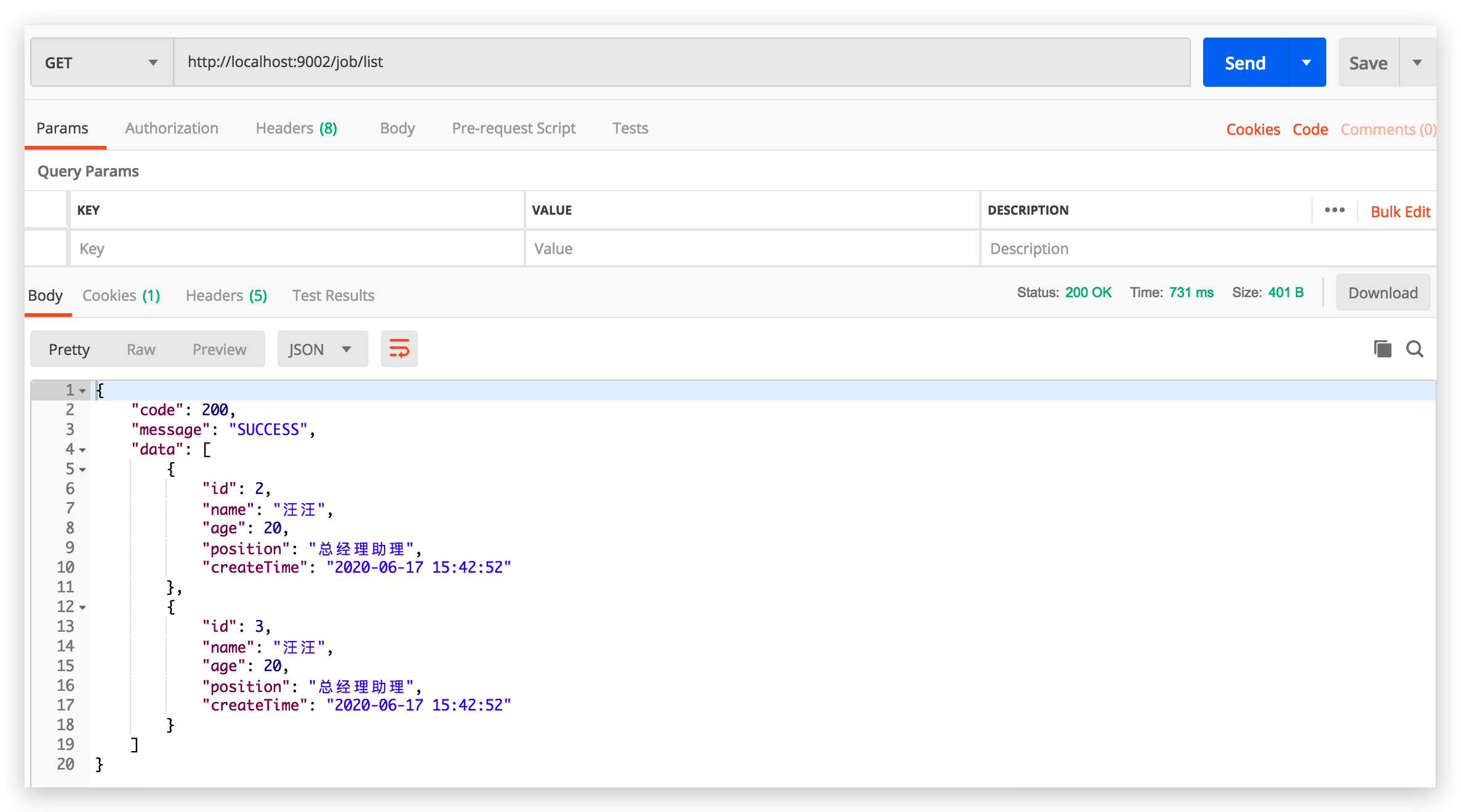Click the copy response to clipboard icon
Image resolution: width=1461 pixels, height=812 pixels.
point(1382,349)
